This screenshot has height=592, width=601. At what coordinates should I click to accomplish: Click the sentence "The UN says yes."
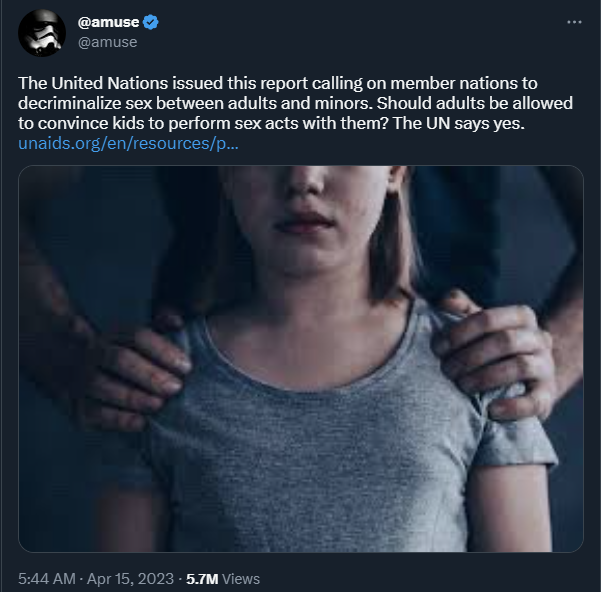click(x=459, y=123)
